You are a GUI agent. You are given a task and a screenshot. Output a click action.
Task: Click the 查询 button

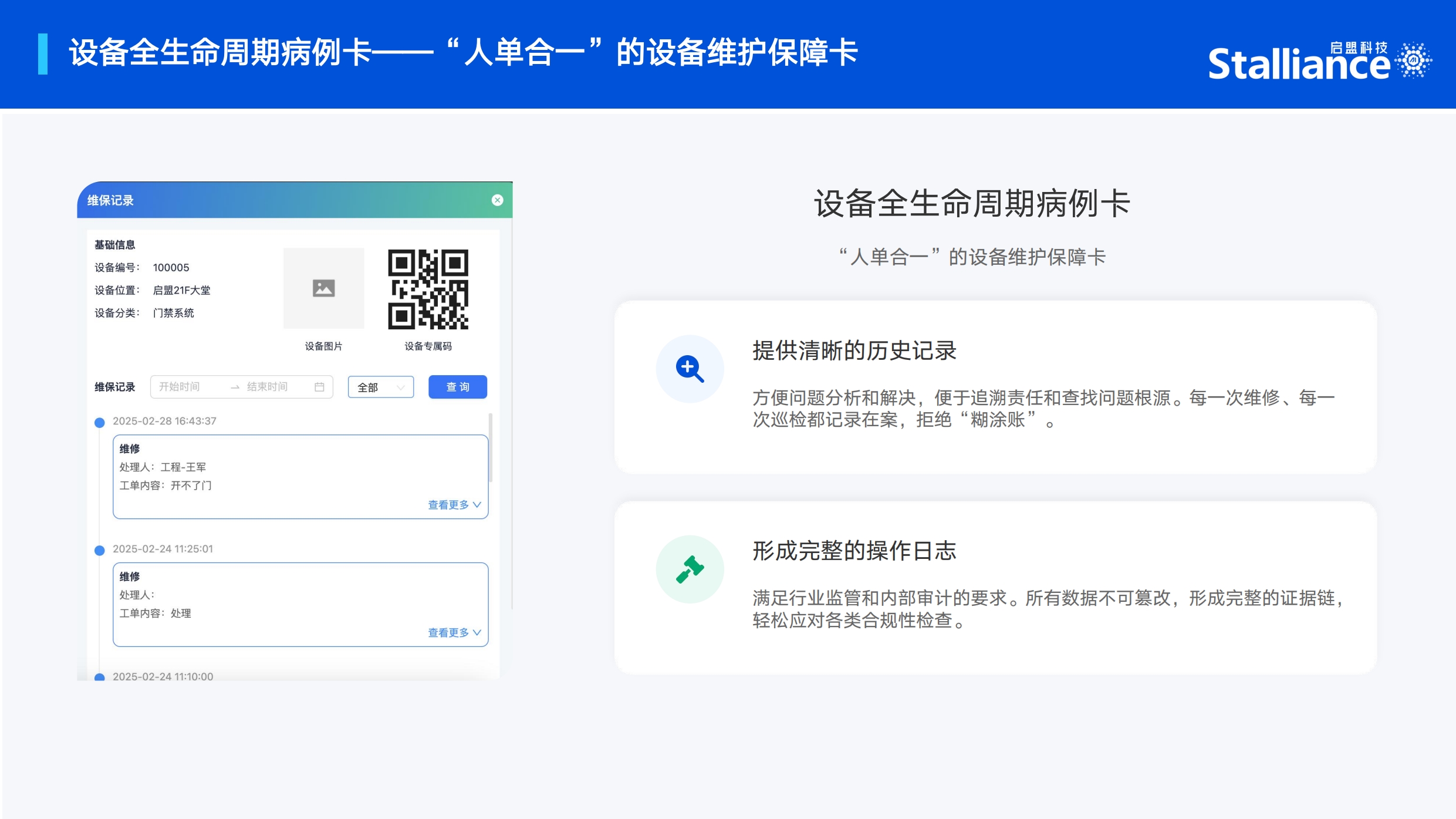point(457,387)
